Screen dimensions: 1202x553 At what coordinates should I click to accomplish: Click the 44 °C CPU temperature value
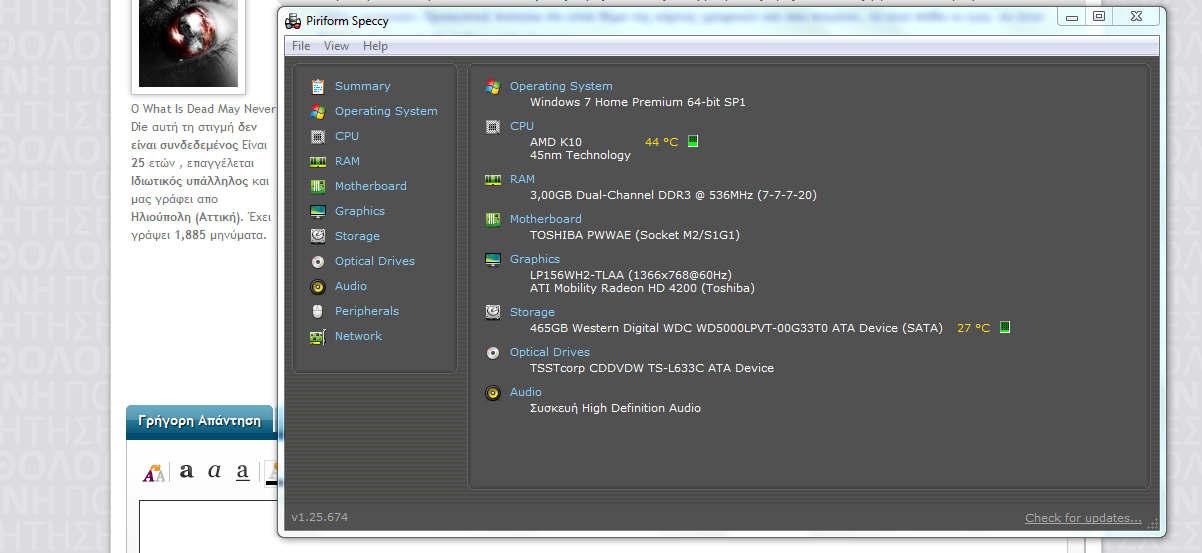(x=661, y=142)
